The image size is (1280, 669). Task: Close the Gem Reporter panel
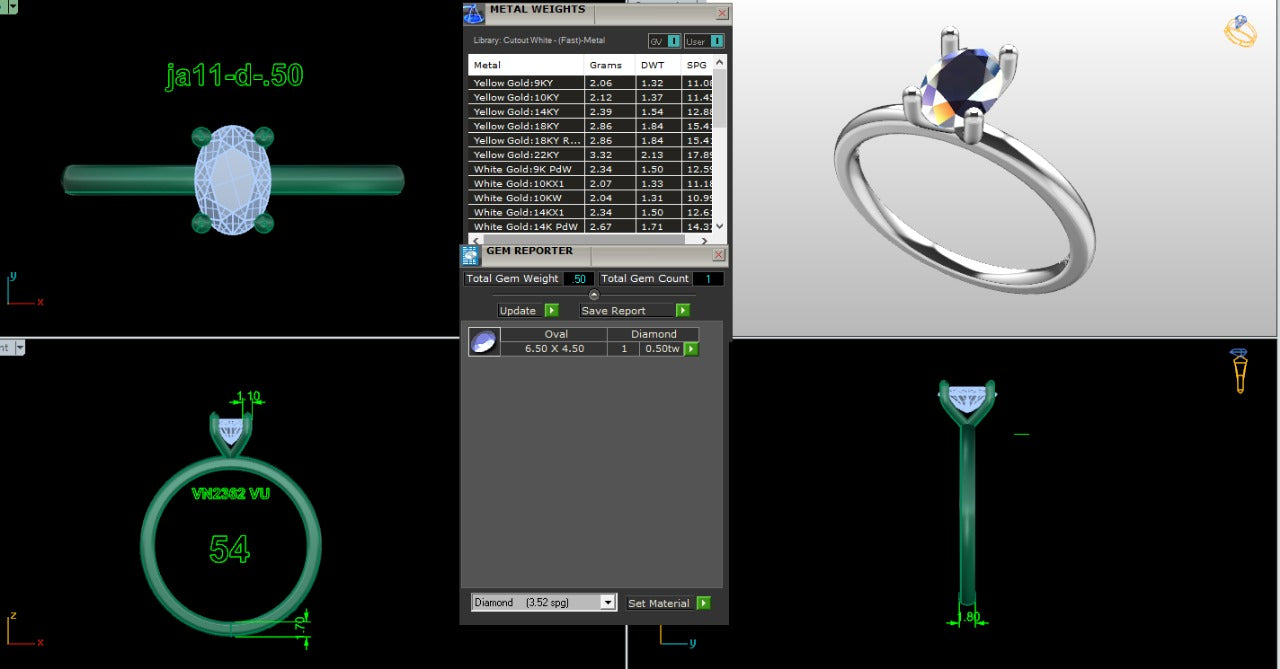click(719, 255)
